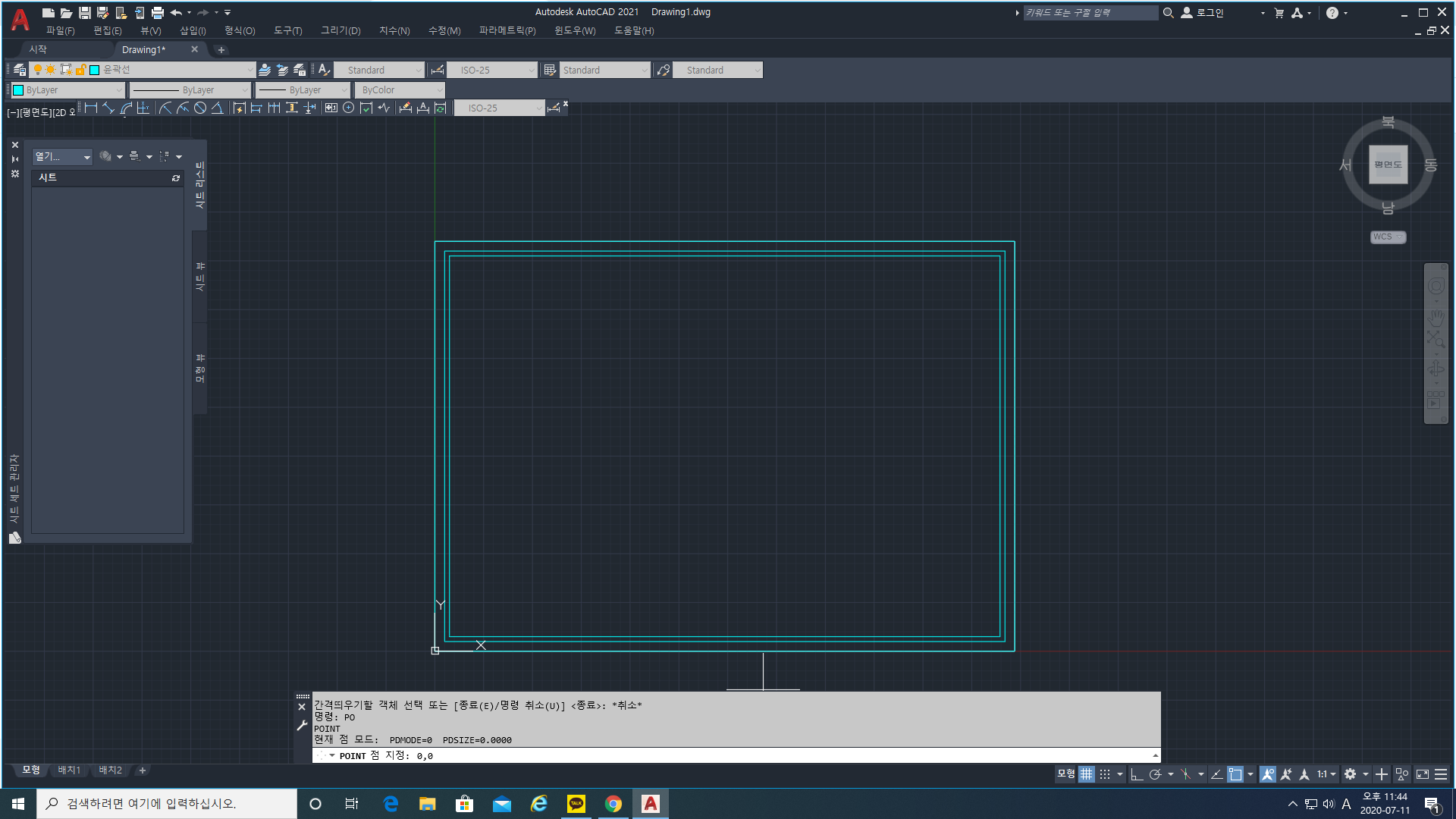The width and height of the screenshot is (1456, 819).
Task: Click the Diameter dimension icon
Action: [200, 108]
